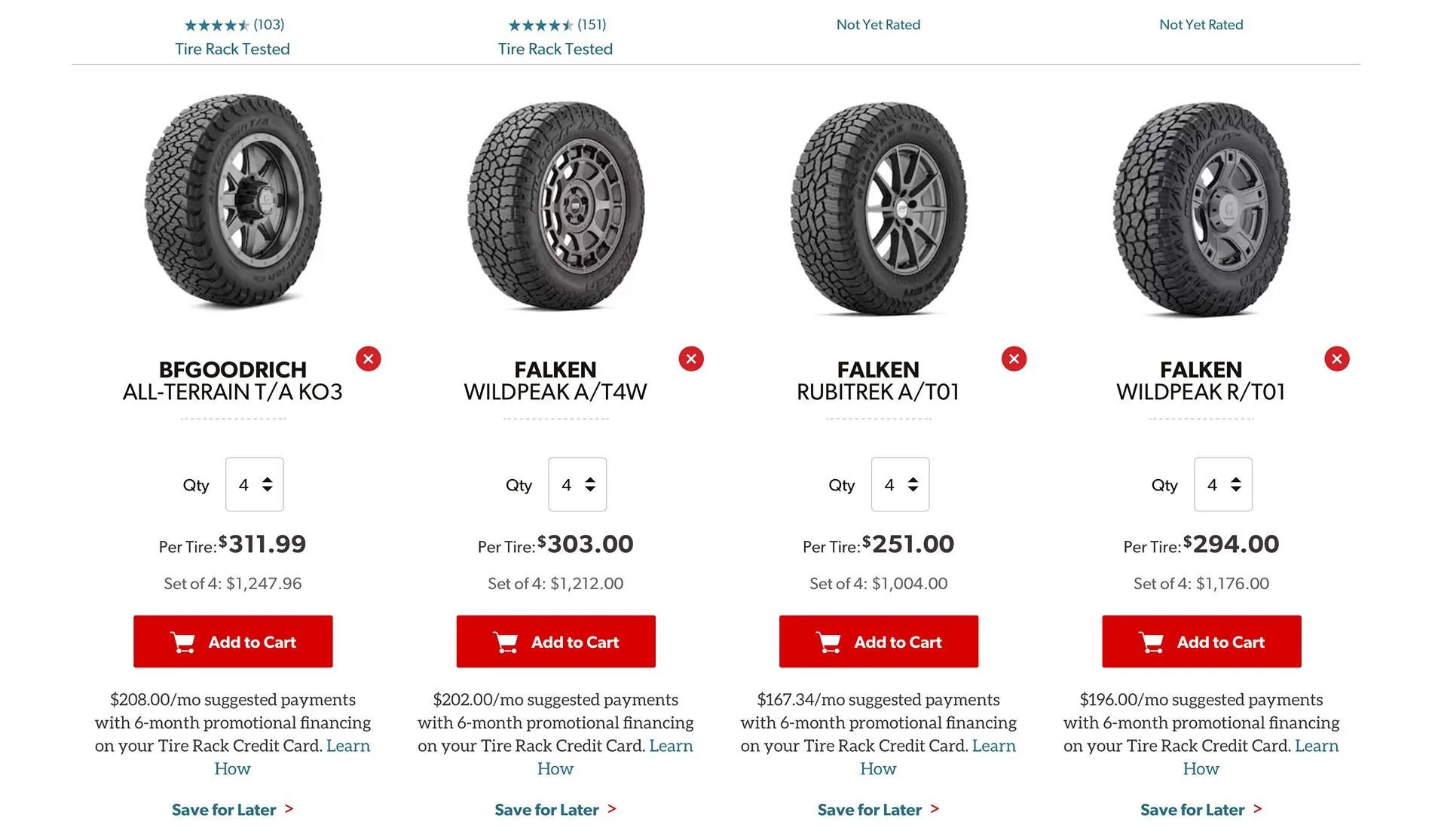Viewport: 1432px width, 840px height.
Task: Open the 103 reviews star rating
Action: point(234,25)
